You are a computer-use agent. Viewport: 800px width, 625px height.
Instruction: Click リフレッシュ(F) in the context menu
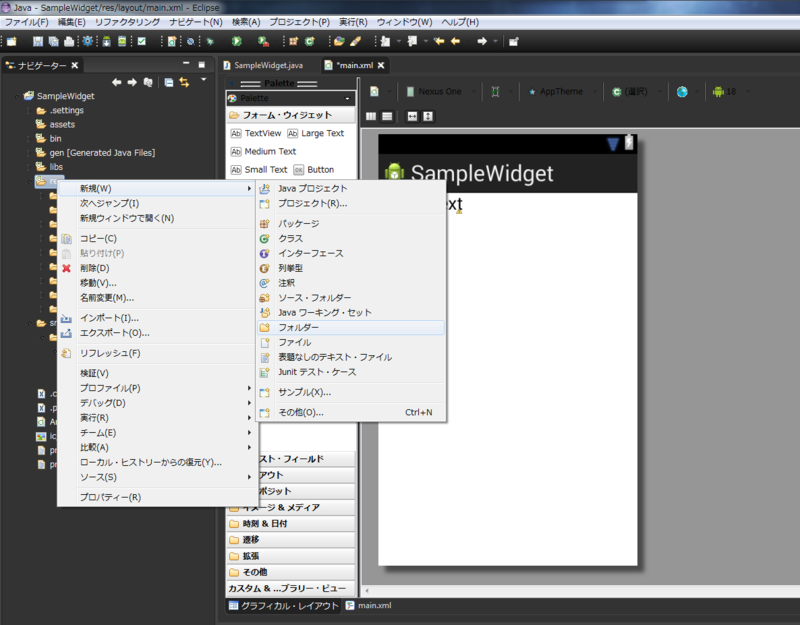[x=157, y=353]
